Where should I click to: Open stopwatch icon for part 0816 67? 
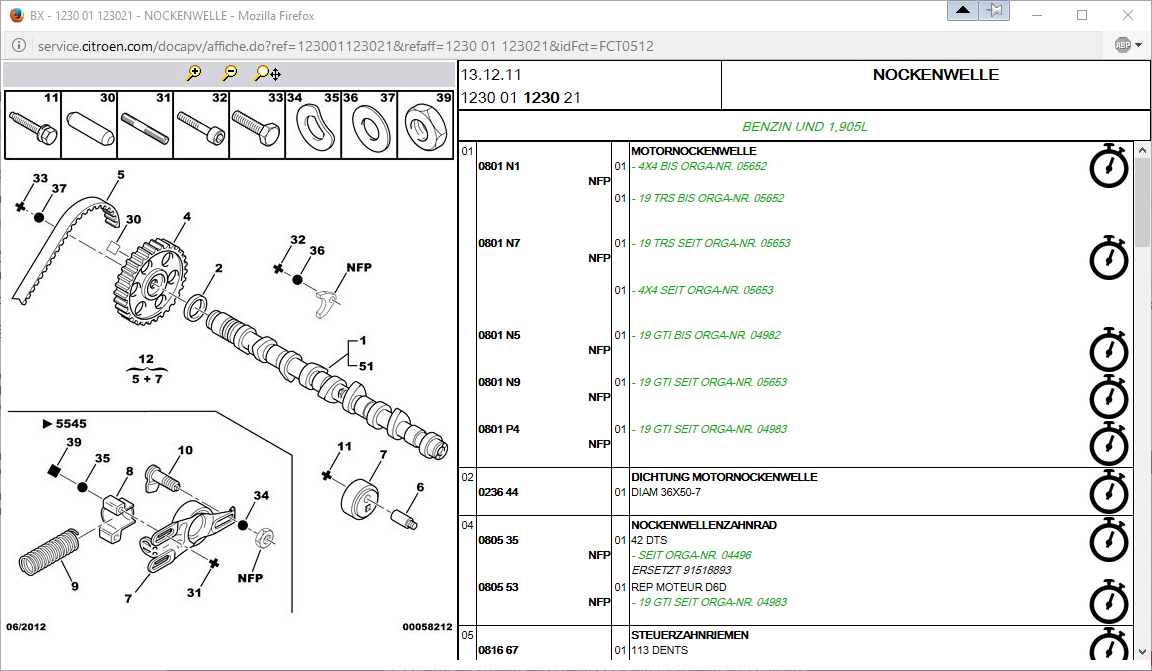pos(1109,644)
